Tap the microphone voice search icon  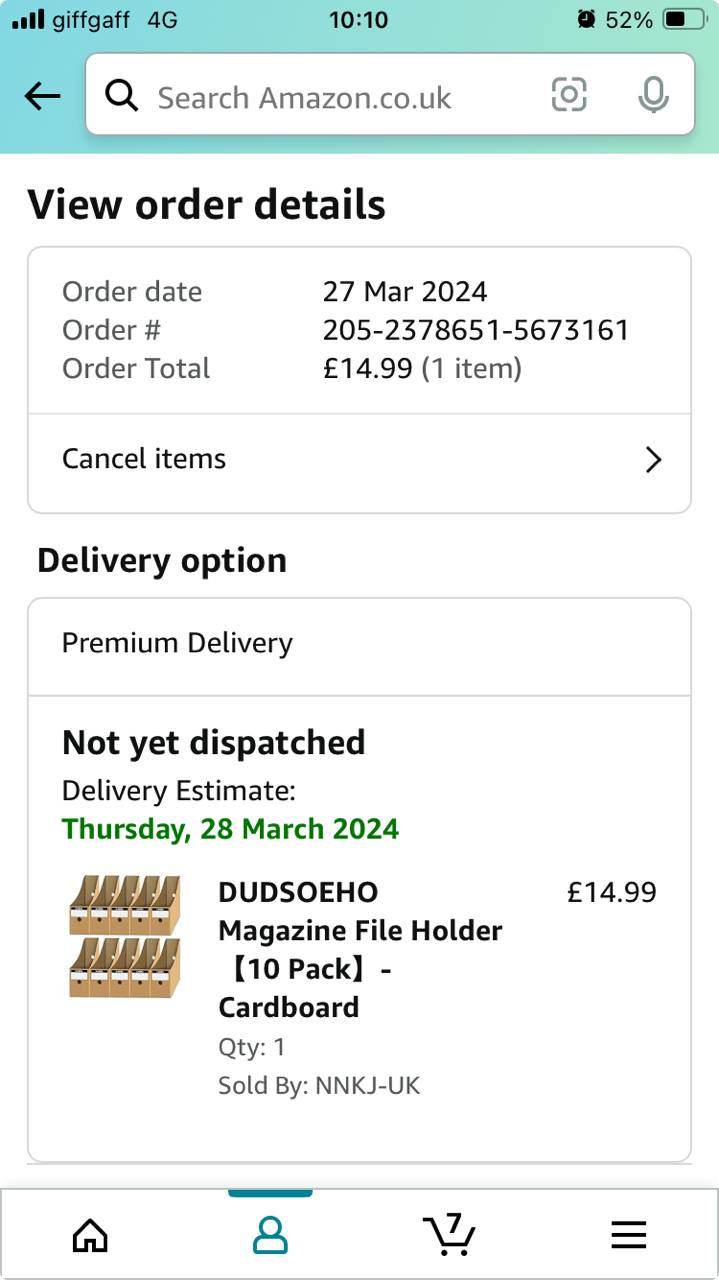click(653, 95)
